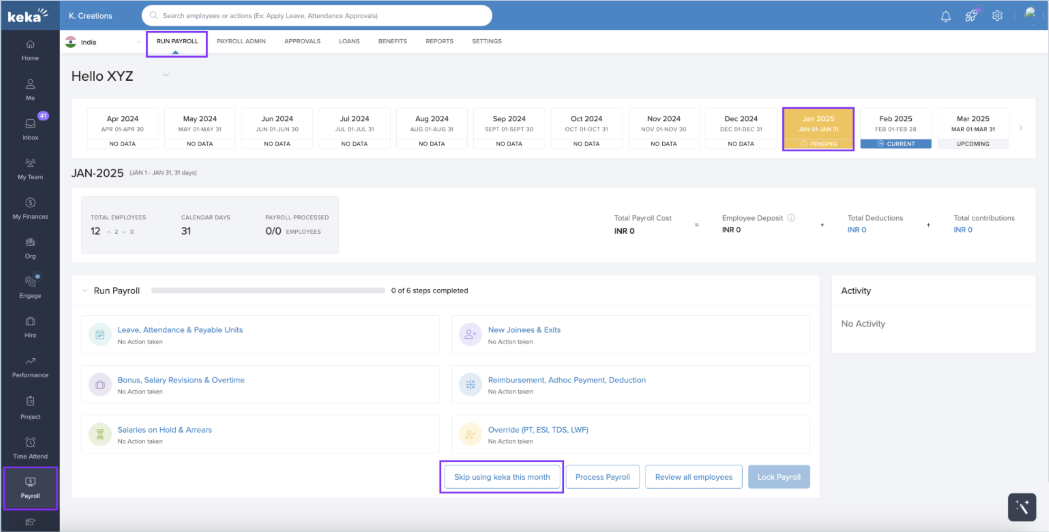Open the Performance sidebar icon
1049x532 pixels.
[30, 367]
